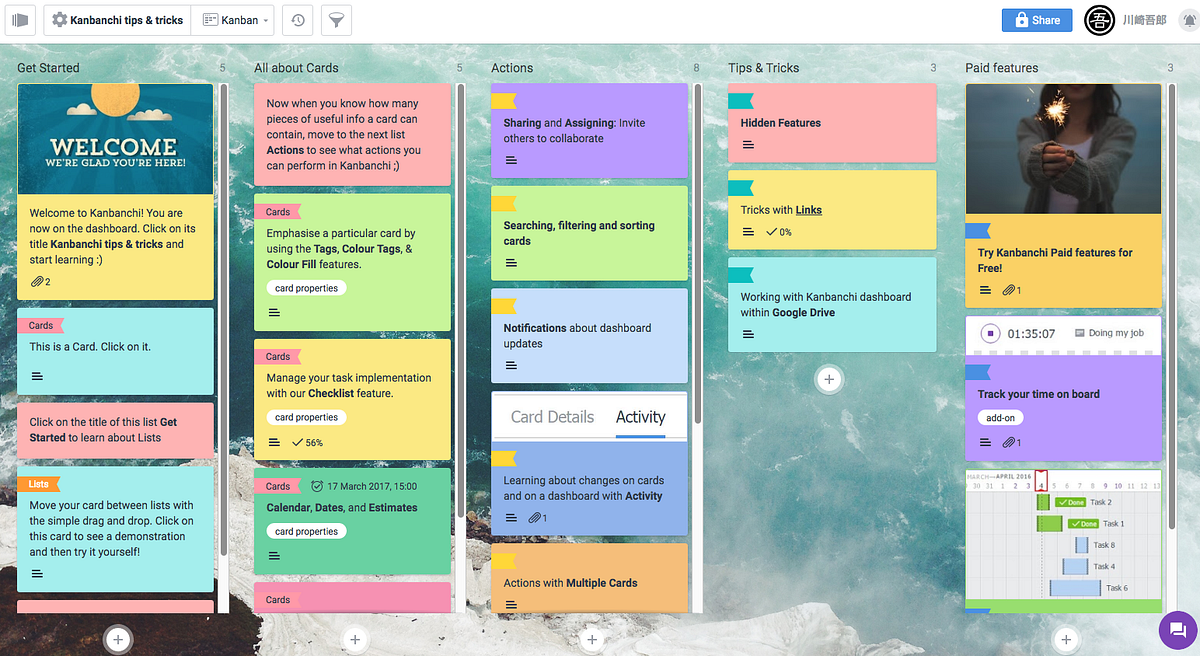Image resolution: width=1200 pixels, height=656 pixels.
Task: Add a card to Get Started list
Action: 118,639
